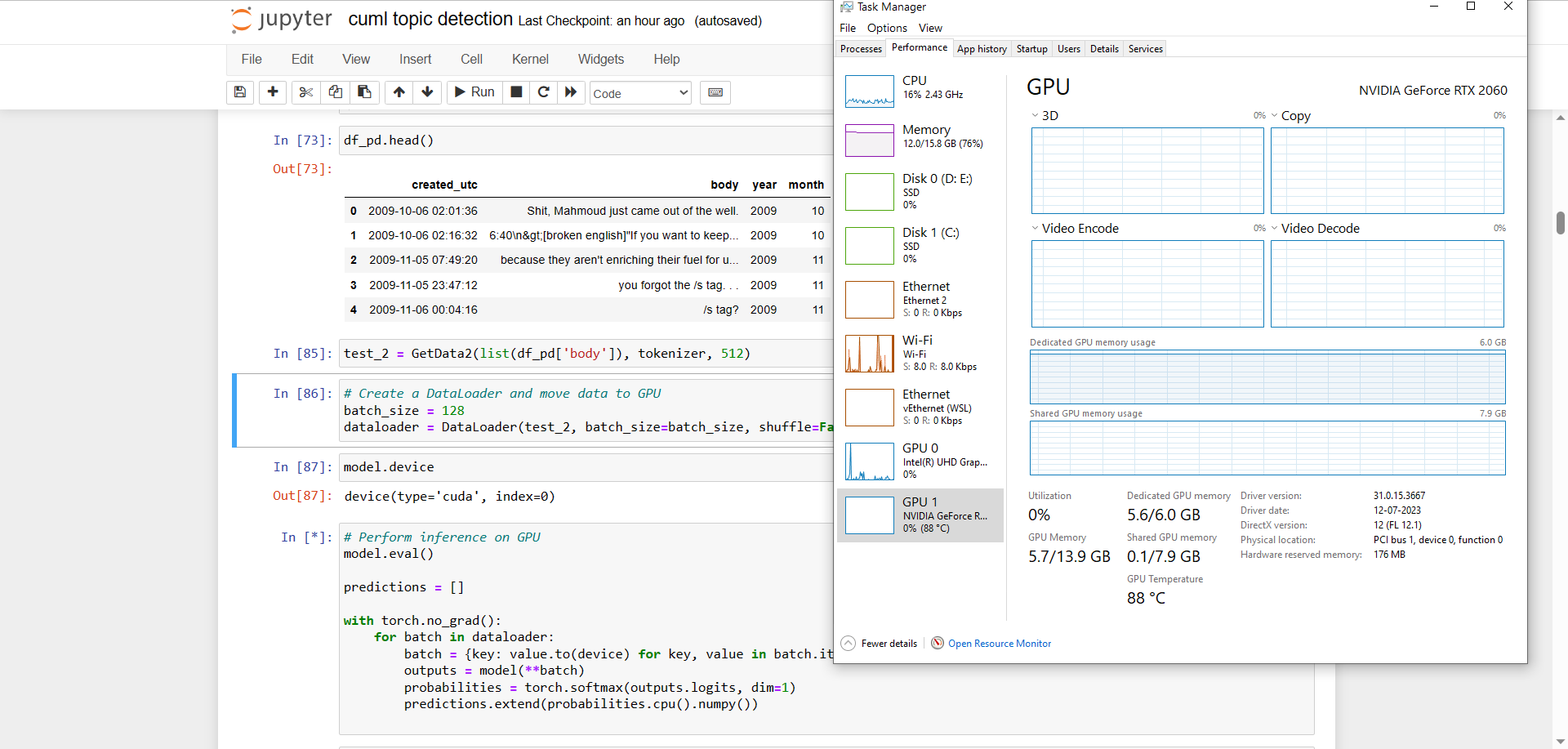Select GPU 0 in the performance sidebar
The width and height of the screenshot is (1568, 749).
920,461
